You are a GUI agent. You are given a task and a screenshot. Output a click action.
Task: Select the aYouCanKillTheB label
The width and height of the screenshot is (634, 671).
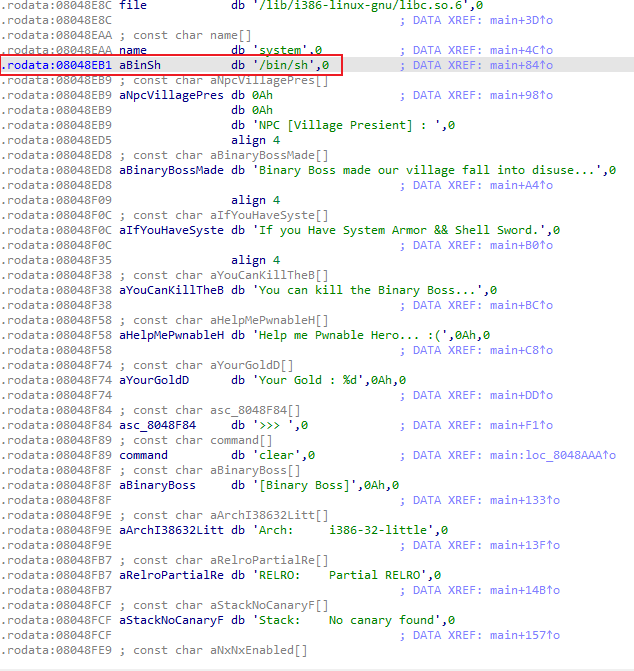171,290
